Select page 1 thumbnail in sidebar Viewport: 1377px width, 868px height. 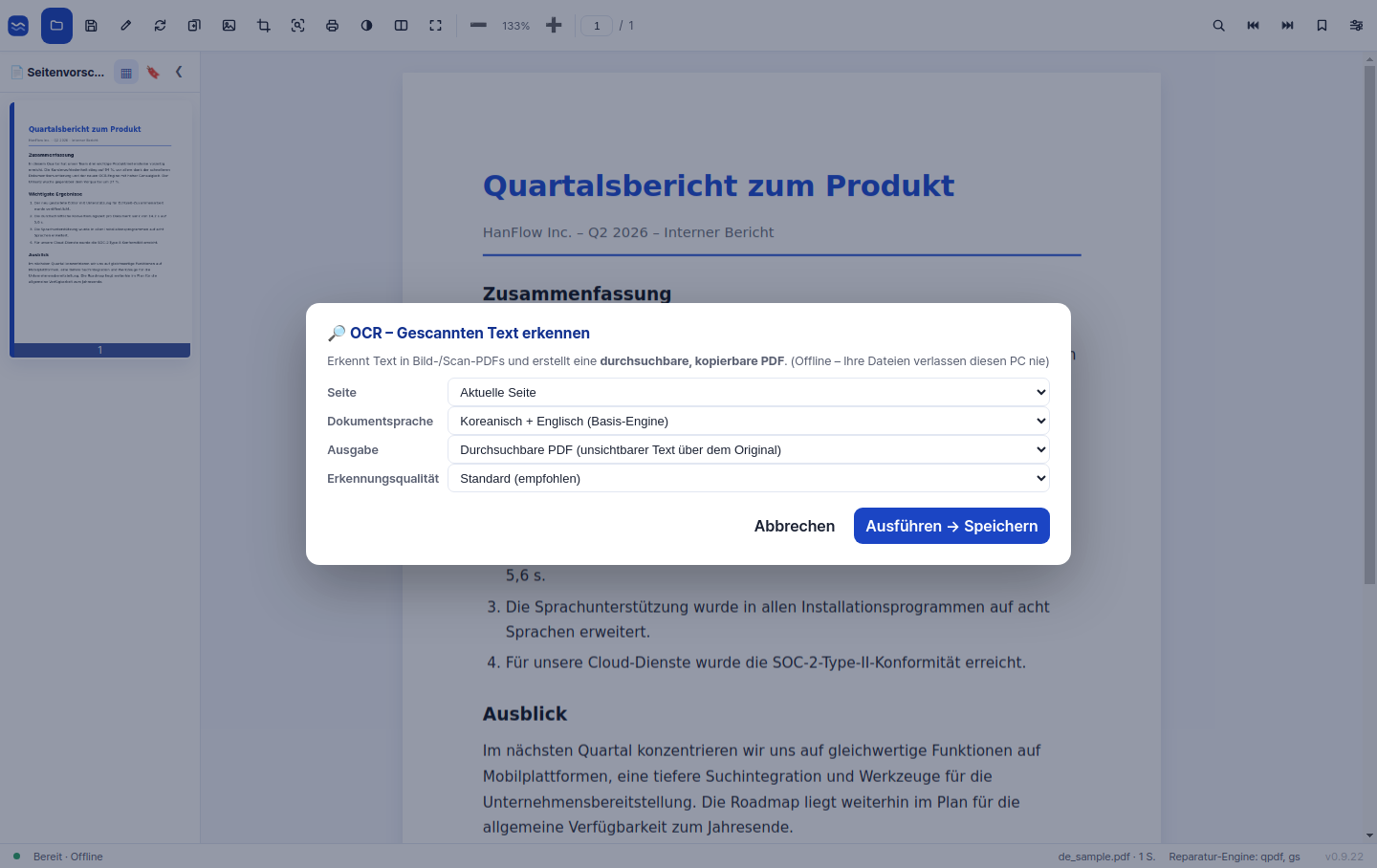[x=100, y=229]
